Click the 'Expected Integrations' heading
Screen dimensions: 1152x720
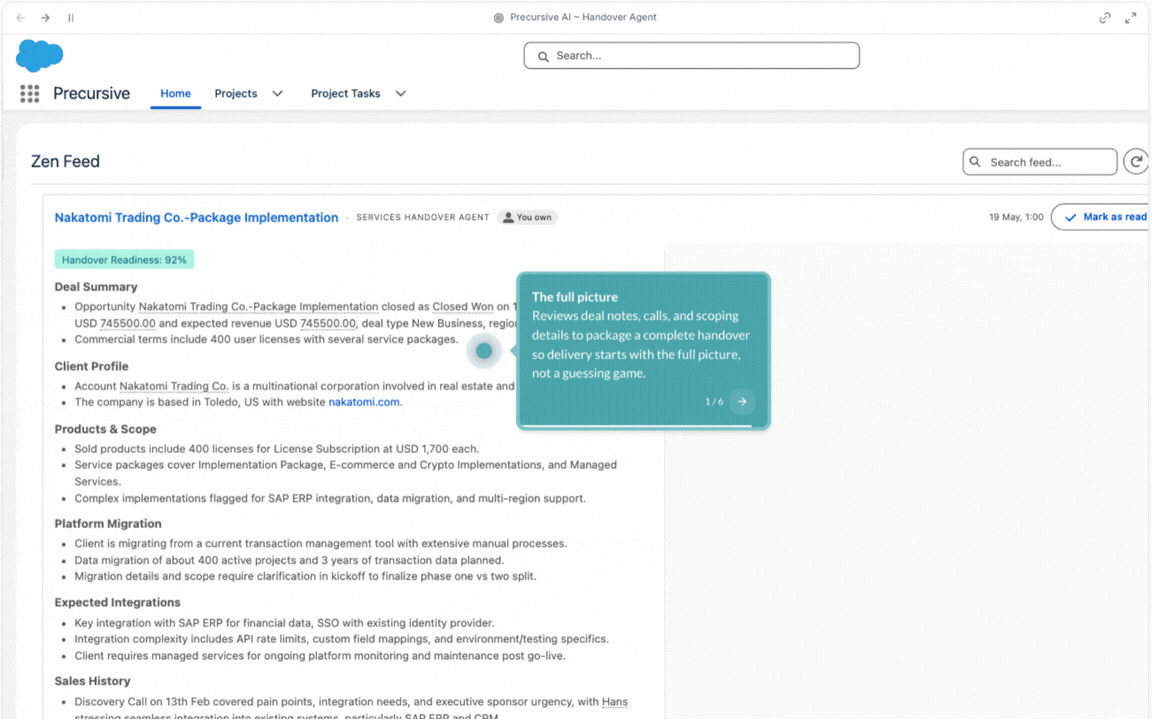118,602
